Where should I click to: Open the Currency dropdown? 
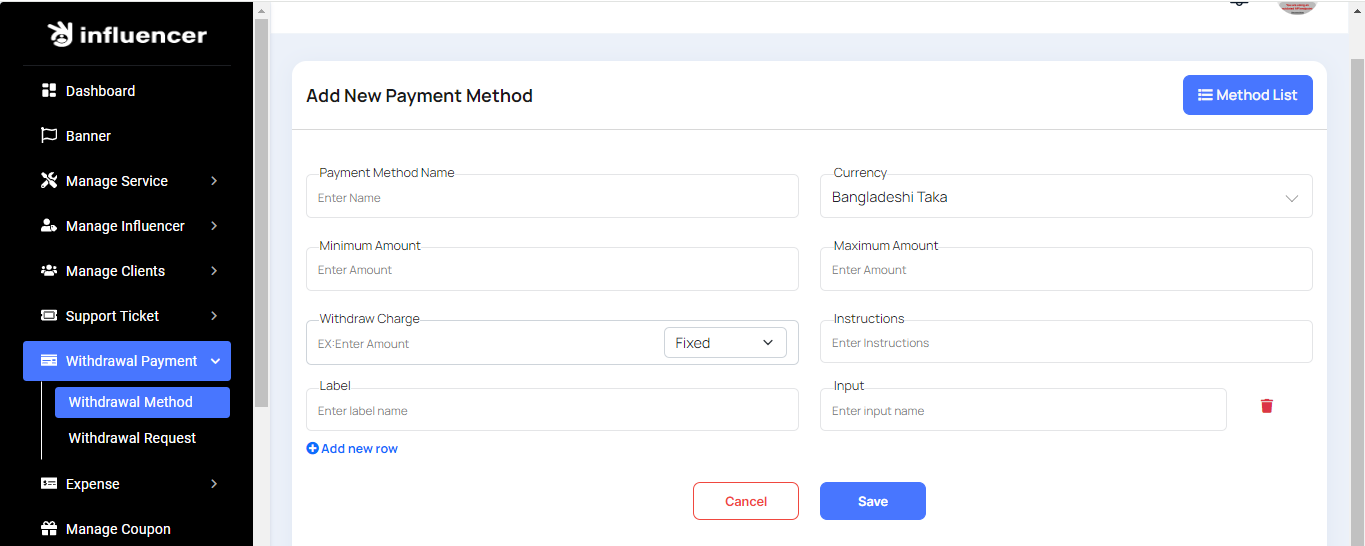(x=1065, y=198)
